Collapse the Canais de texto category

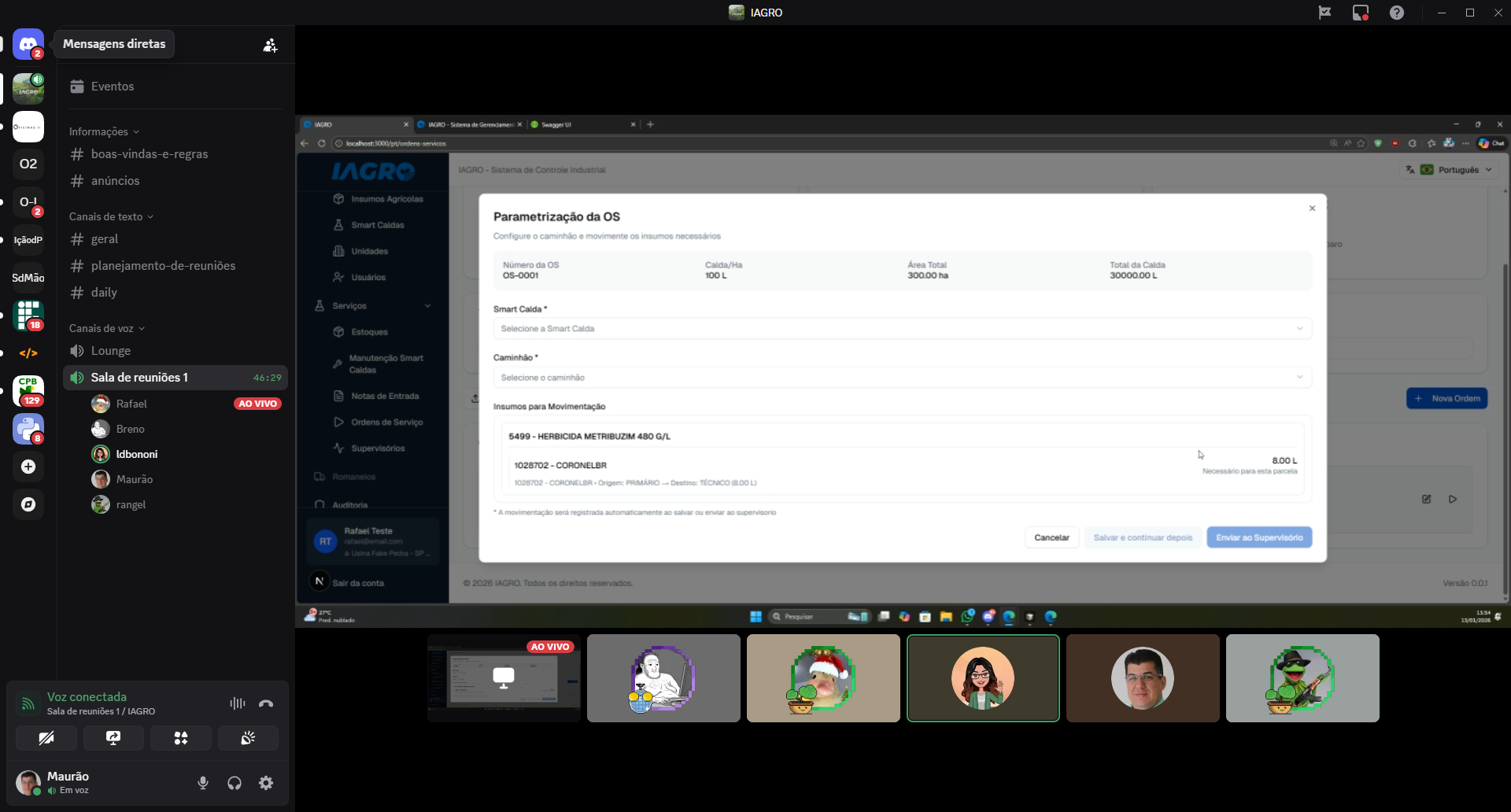(x=111, y=216)
